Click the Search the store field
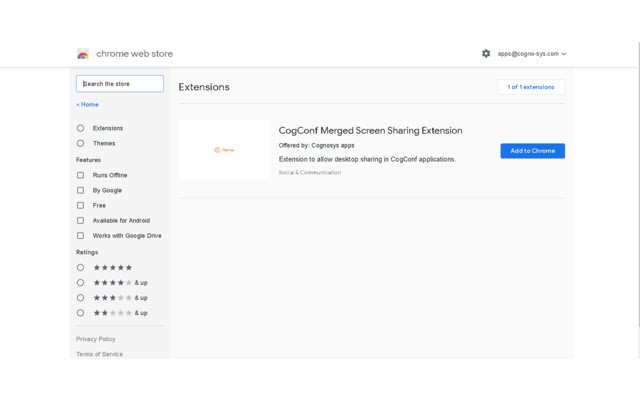 tap(120, 84)
